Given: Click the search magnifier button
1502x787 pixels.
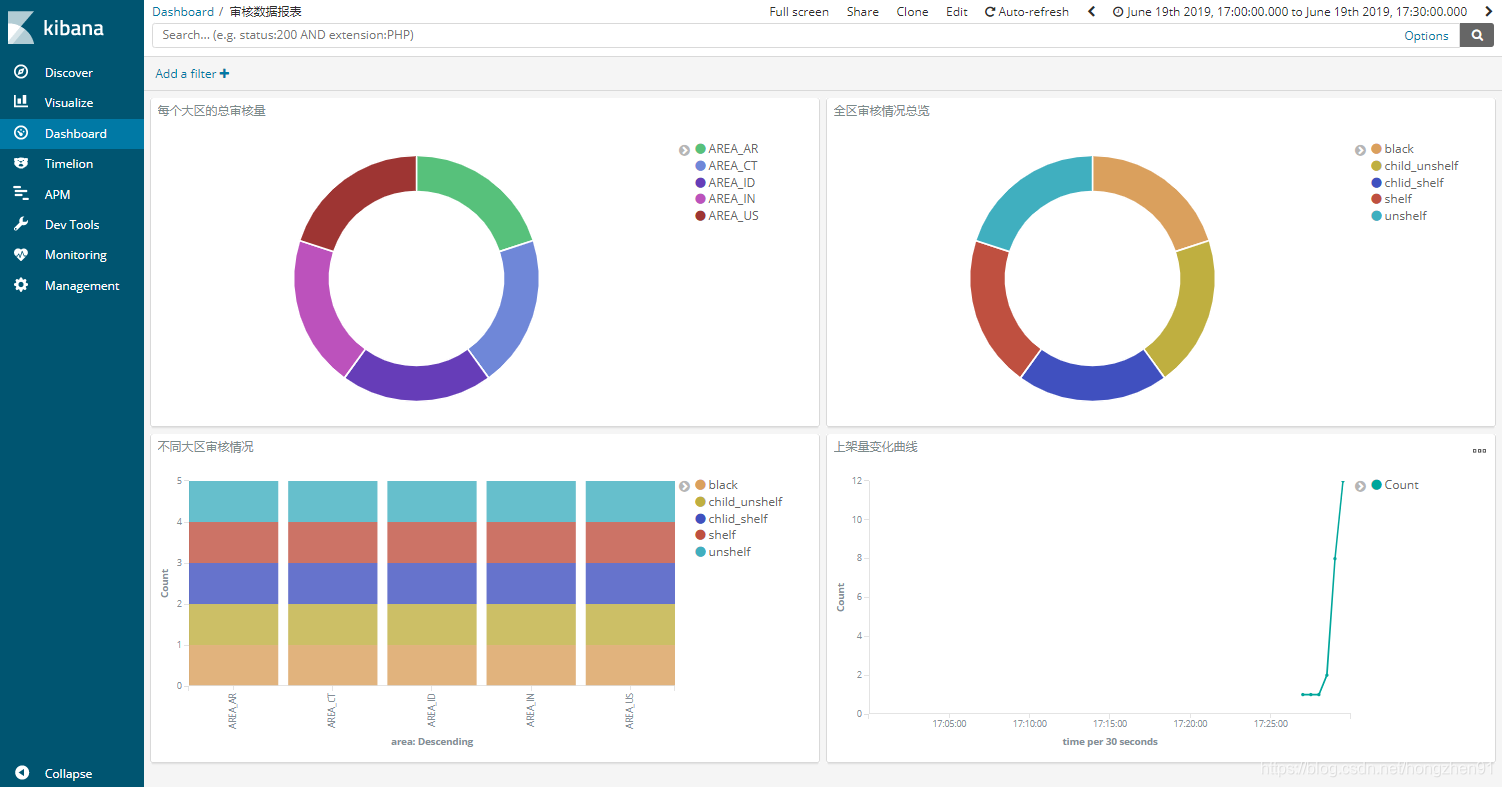Looking at the screenshot, I should click(x=1476, y=35).
